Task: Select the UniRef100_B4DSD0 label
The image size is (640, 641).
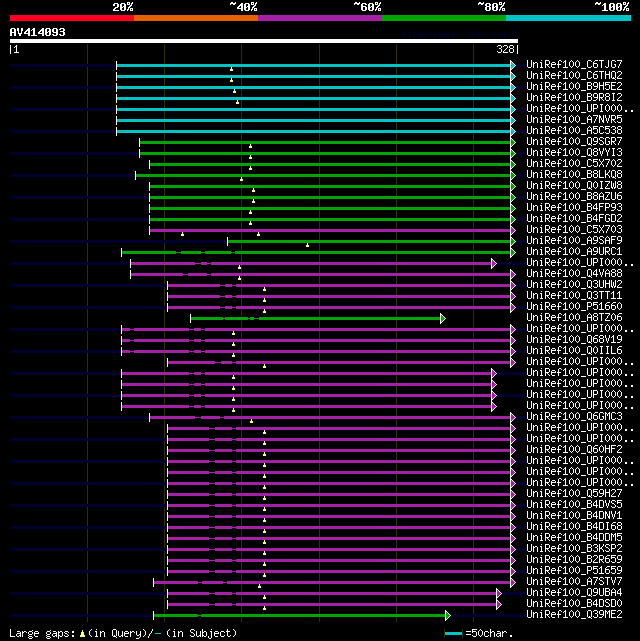Action: click(x=574, y=604)
